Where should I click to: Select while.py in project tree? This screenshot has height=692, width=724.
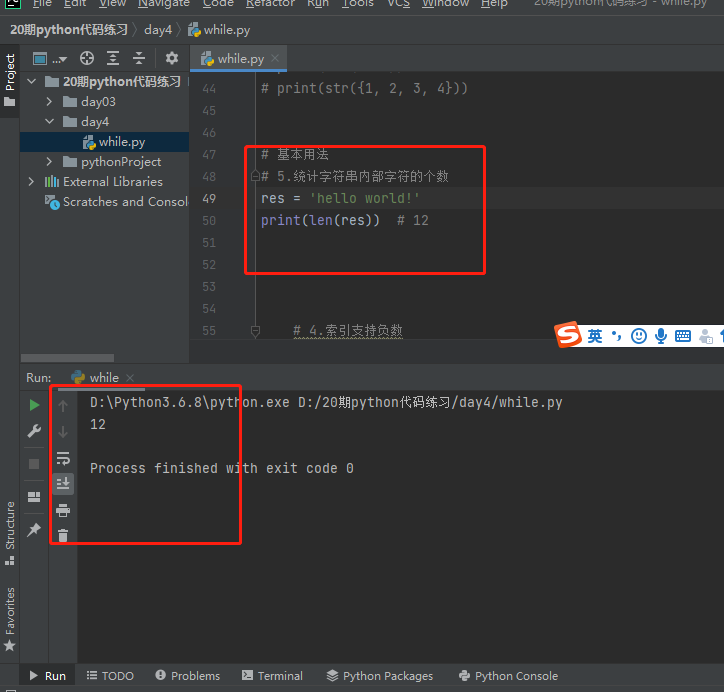(x=105, y=142)
